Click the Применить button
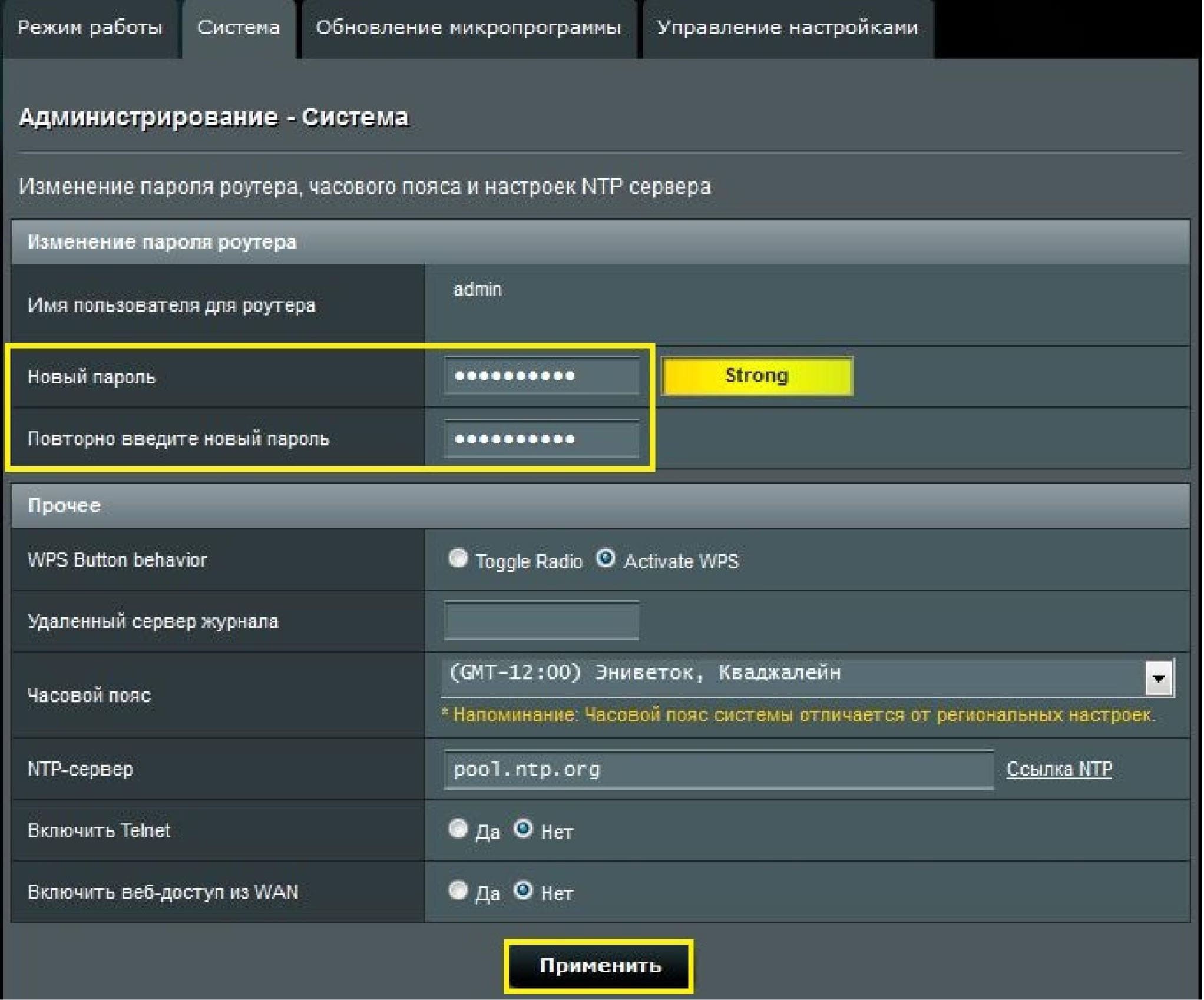The height and width of the screenshot is (1000, 1204). point(598,966)
